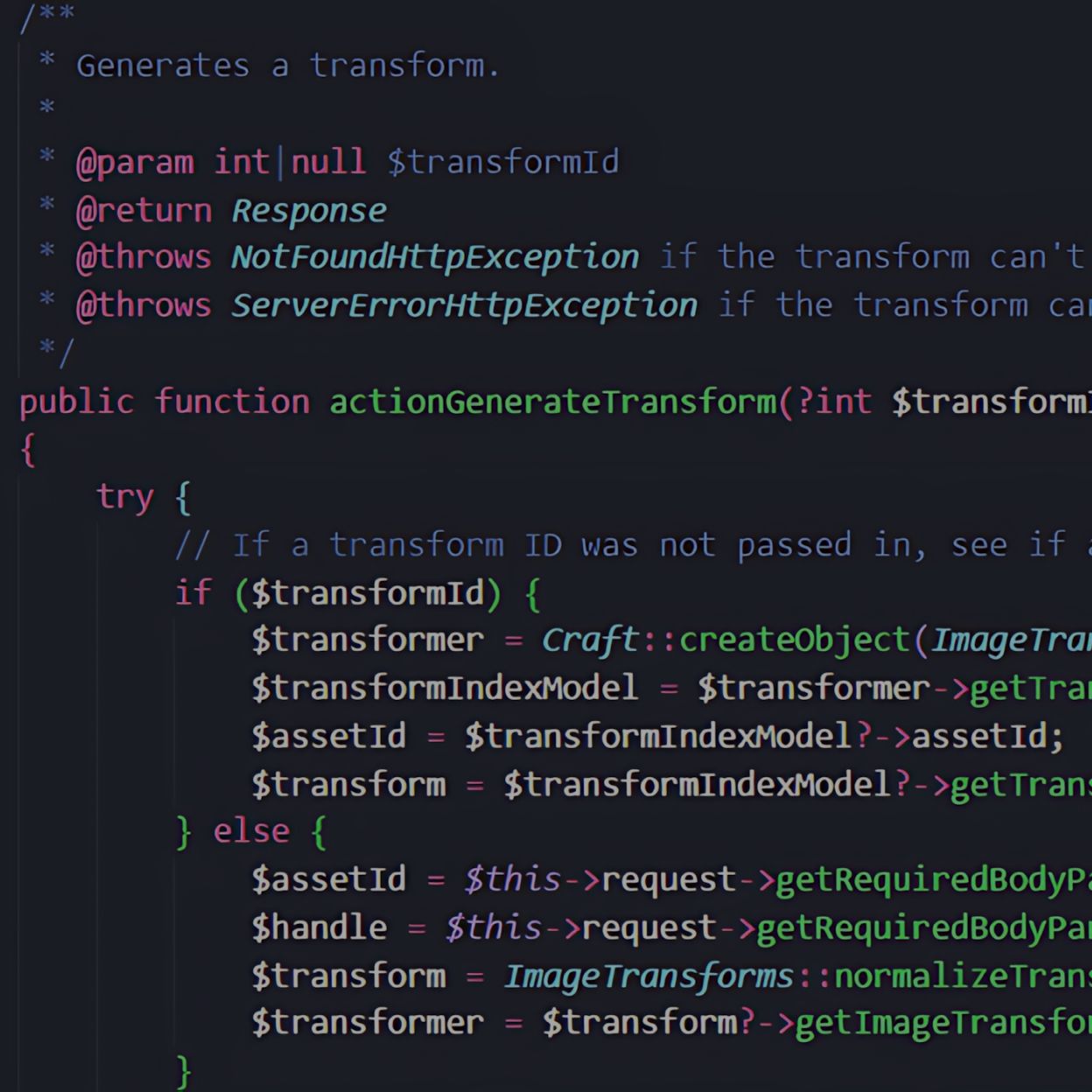Select the $handle variable
1092x1092 pixels.
[x=318, y=927]
